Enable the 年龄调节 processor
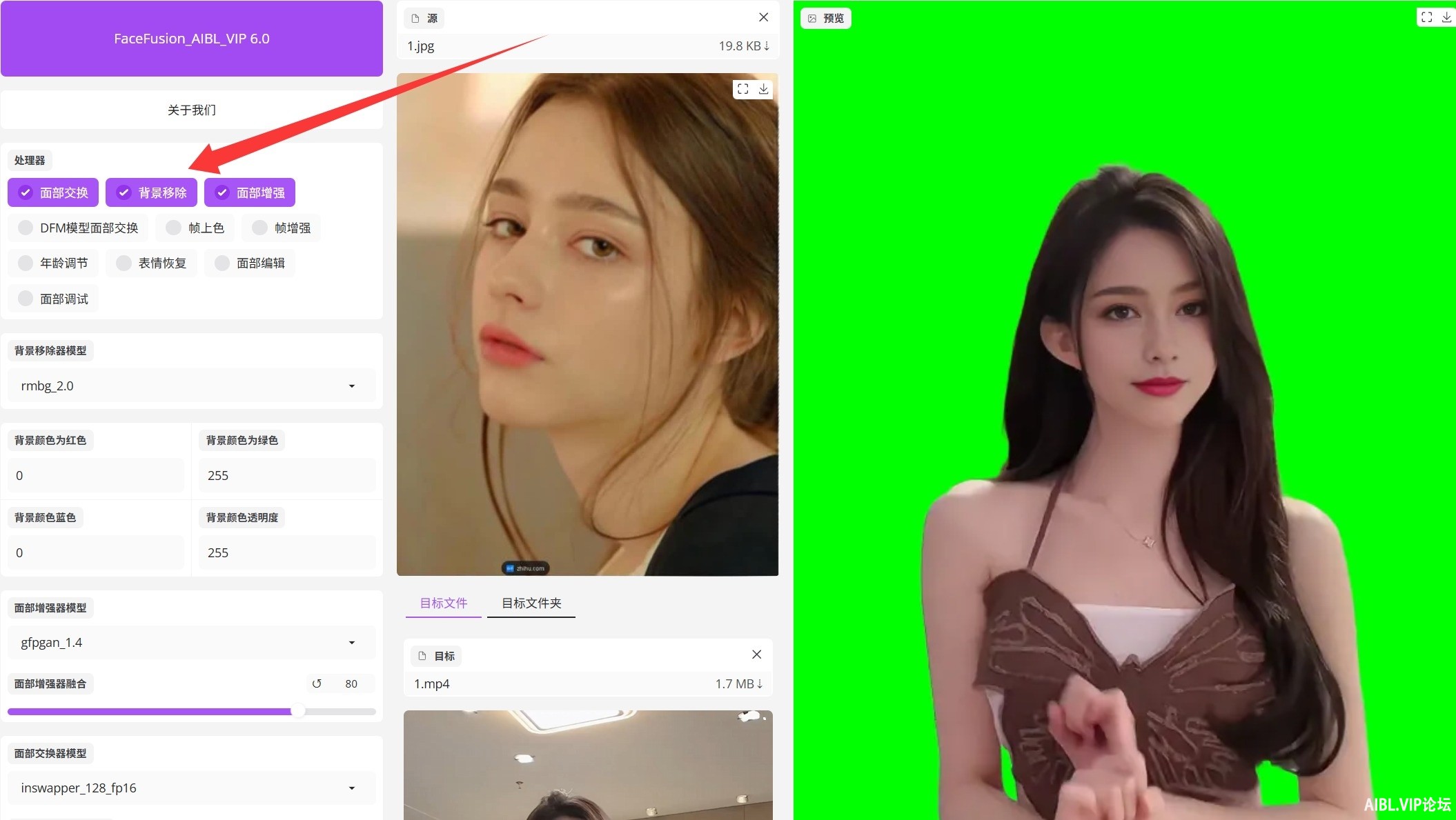Viewport: 1456px width, 820px height. pos(53,263)
